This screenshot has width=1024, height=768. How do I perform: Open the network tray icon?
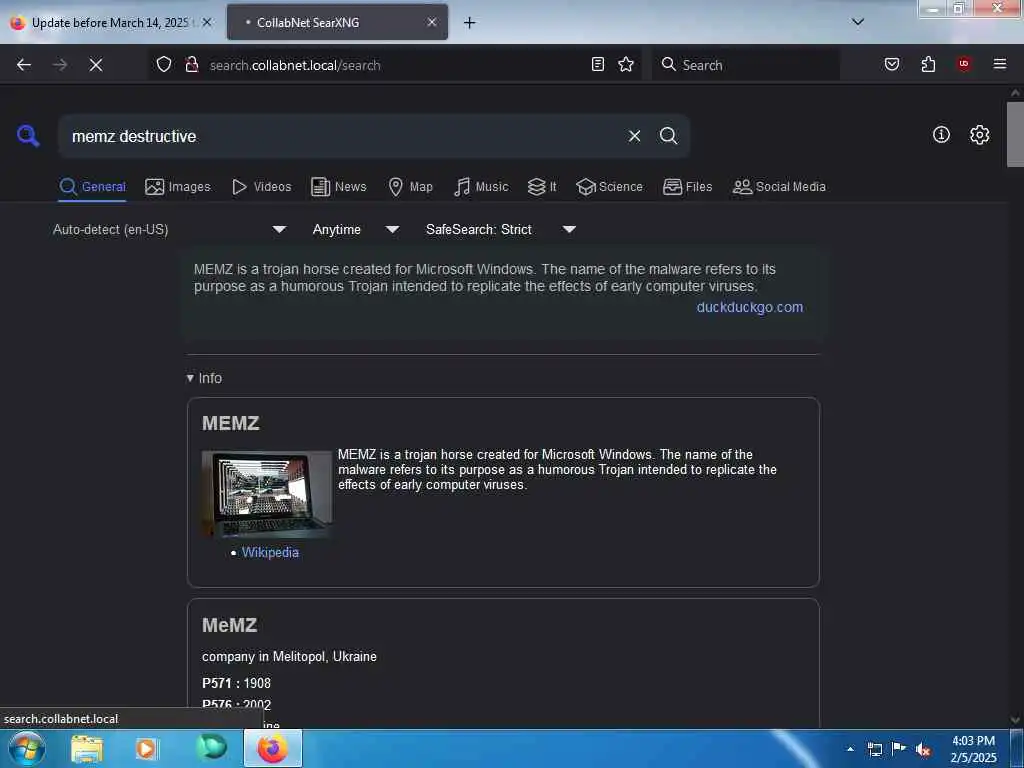(x=874, y=749)
